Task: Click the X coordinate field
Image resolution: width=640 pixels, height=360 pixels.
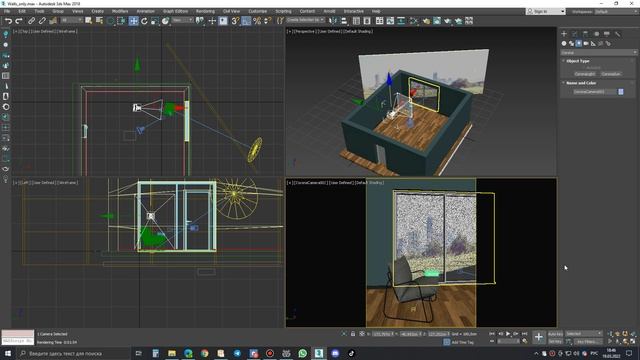Action: point(383,334)
